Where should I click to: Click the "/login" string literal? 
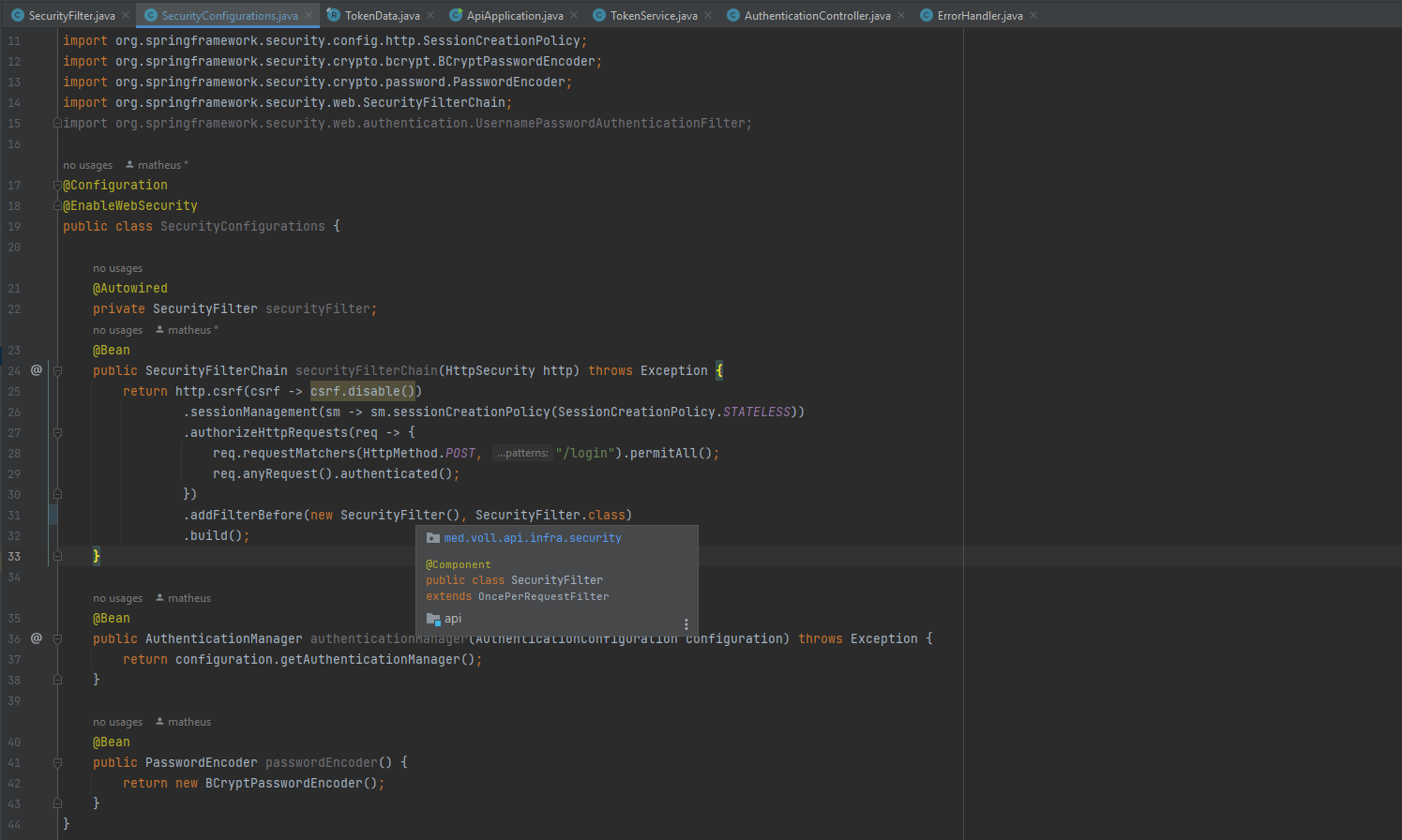585,453
